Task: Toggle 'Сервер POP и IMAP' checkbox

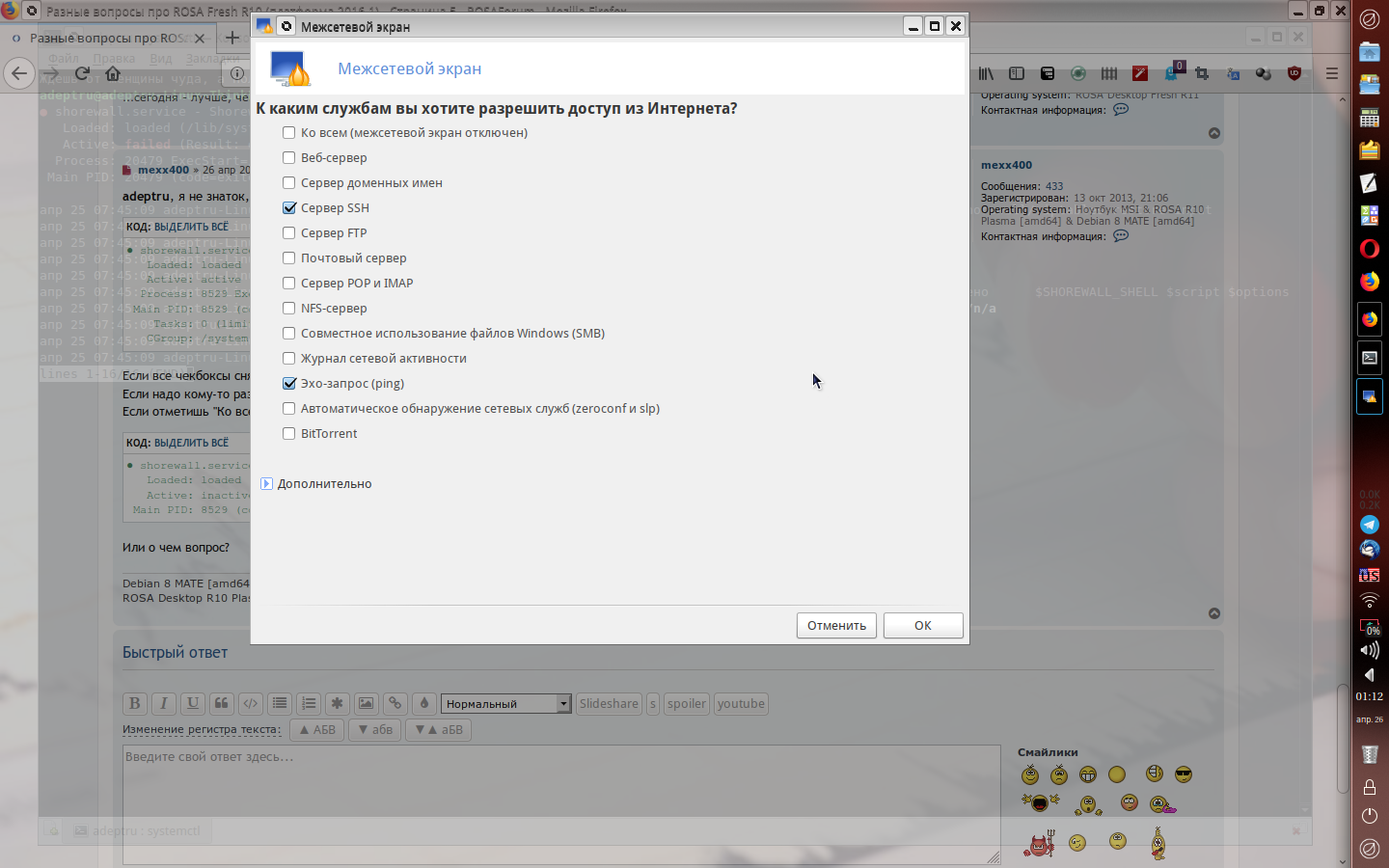Action: pyautogui.click(x=289, y=284)
